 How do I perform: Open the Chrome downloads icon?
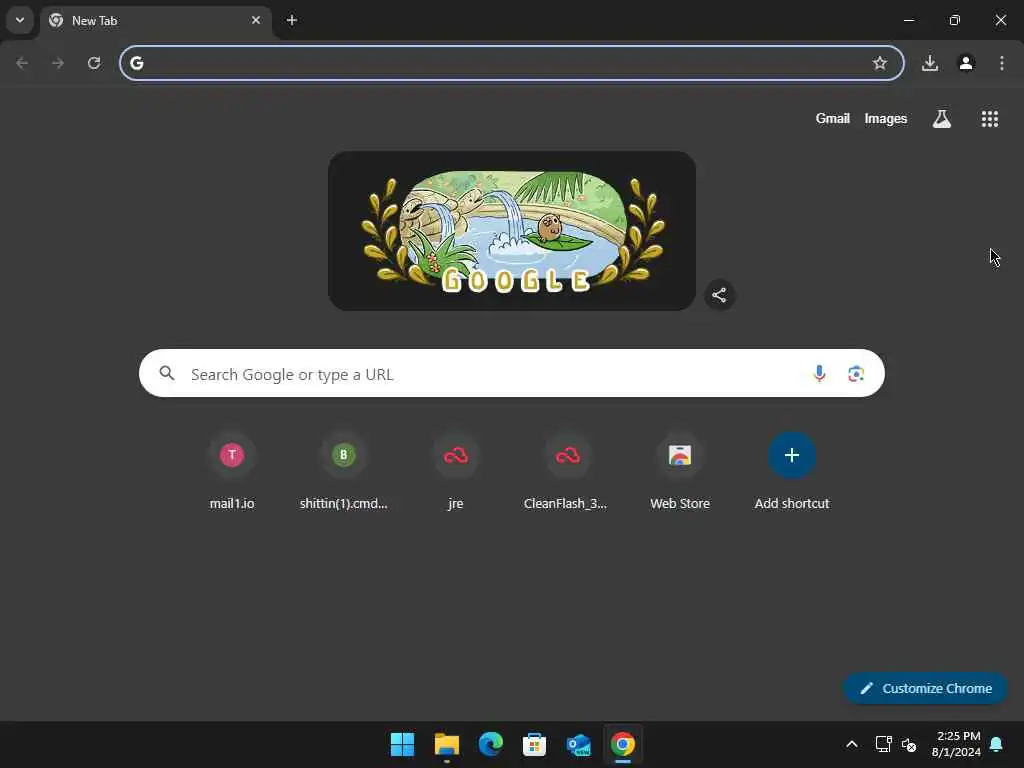tap(930, 63)
